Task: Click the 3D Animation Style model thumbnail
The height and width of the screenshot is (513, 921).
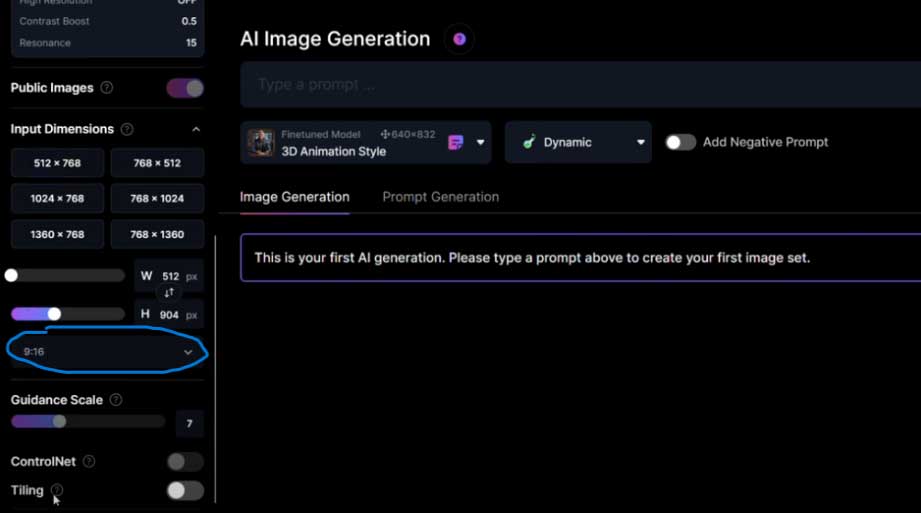Action: pyautogui.click(x=261, y=143)
